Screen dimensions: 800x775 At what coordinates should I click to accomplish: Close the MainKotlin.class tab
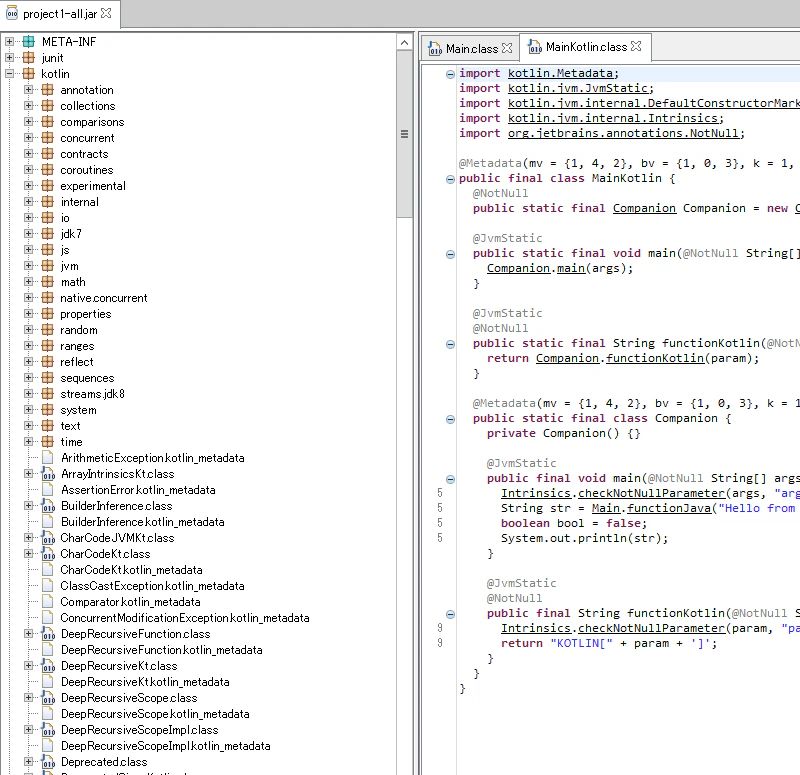tap(636, 46)
